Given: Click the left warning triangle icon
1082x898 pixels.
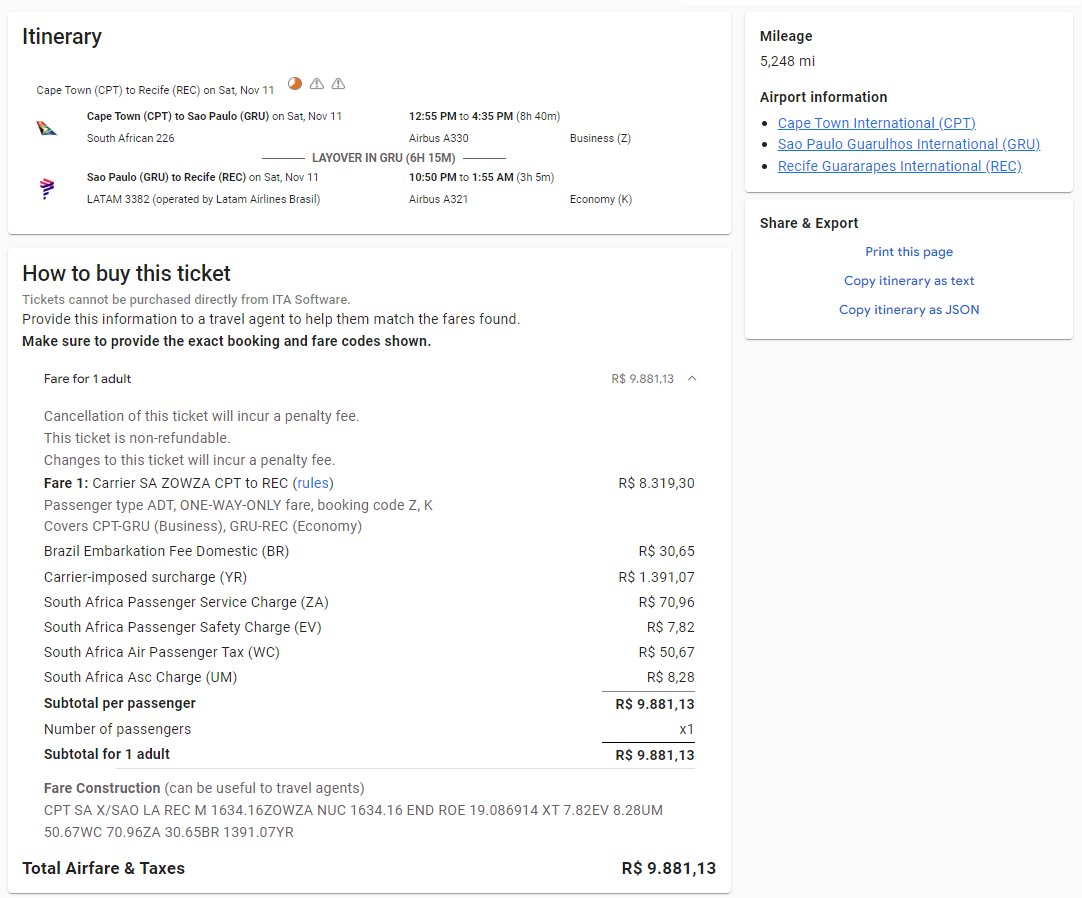Looking at the screenshot, I should 317,84.
